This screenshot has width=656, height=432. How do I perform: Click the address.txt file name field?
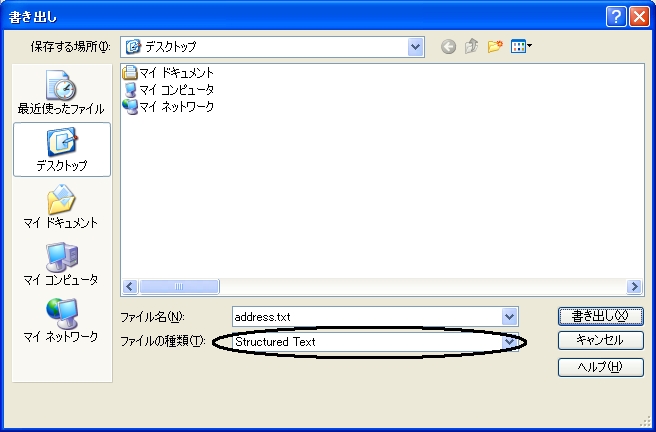pyautogui.click(x=367, y=317)
